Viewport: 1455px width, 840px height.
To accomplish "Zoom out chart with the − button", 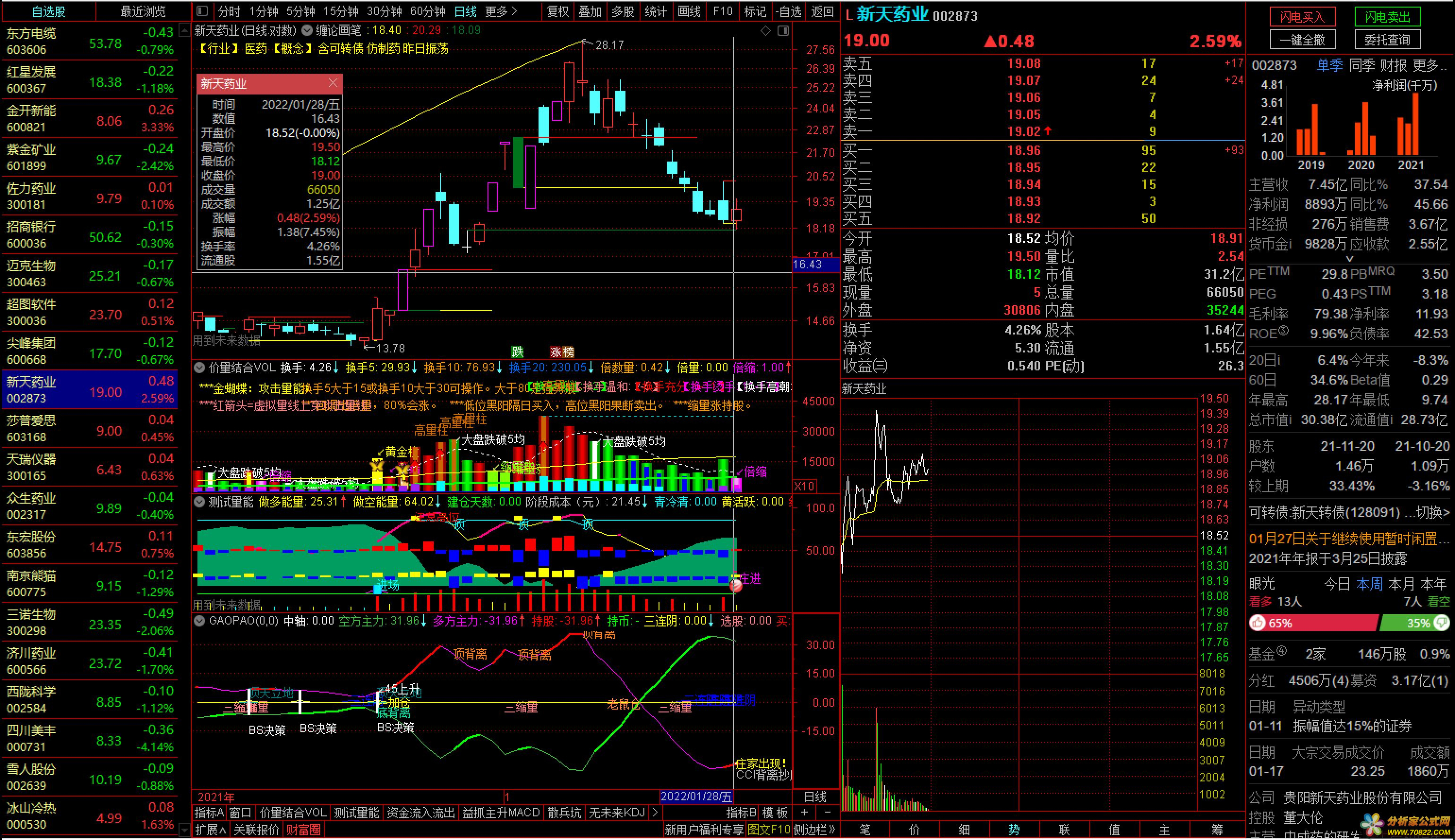I will tap(828, 813).
